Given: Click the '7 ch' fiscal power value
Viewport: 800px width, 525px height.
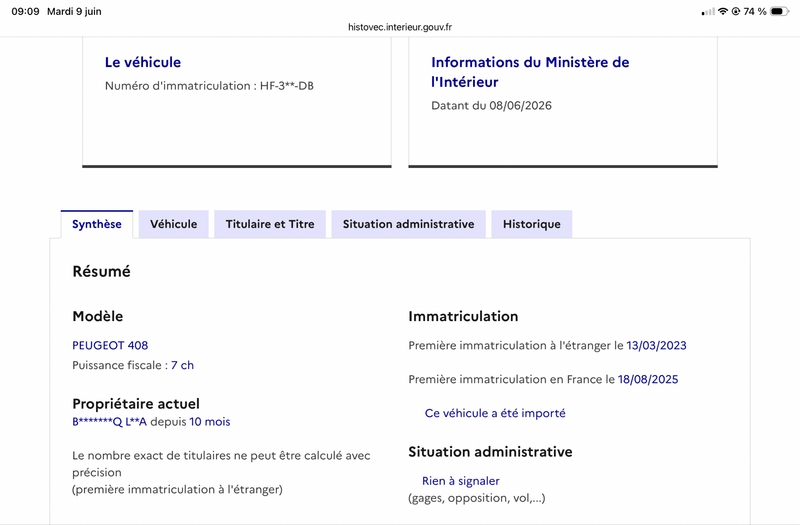Looking at the screenshot, I should [x=183, y=365].
